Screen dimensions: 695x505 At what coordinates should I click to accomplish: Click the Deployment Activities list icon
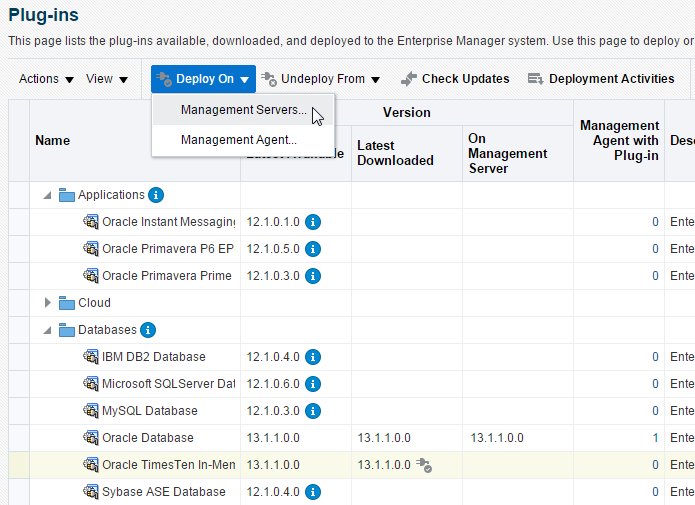(x=535, y=79)
